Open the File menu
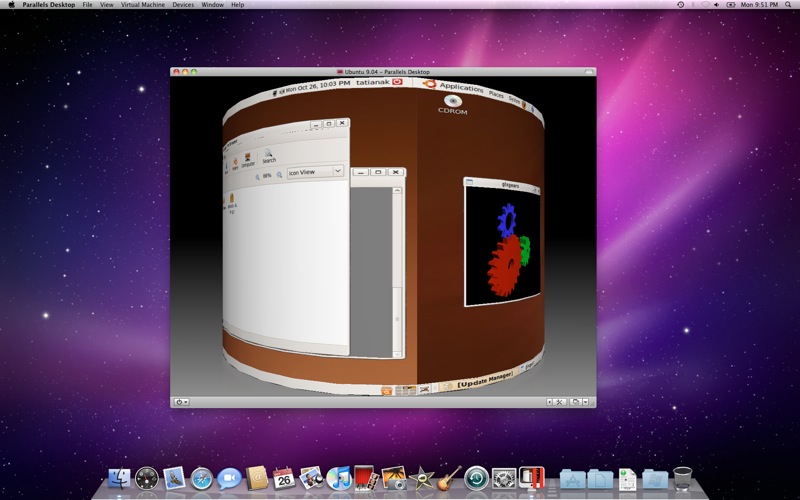800x500 pixels. point(88,5)
